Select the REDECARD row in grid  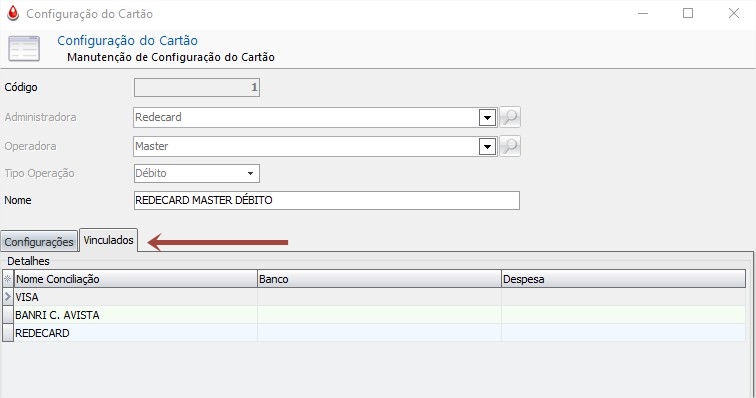379,332
